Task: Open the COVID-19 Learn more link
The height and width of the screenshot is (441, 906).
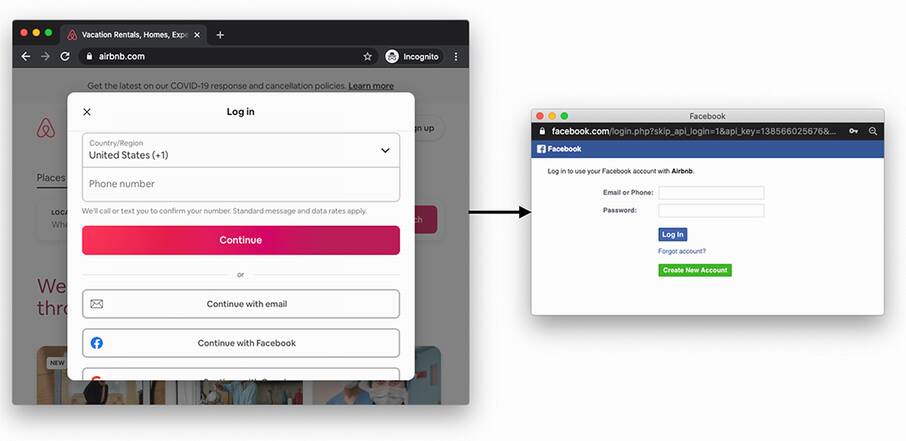Action: pyautogui.click(x=371, y=86)
